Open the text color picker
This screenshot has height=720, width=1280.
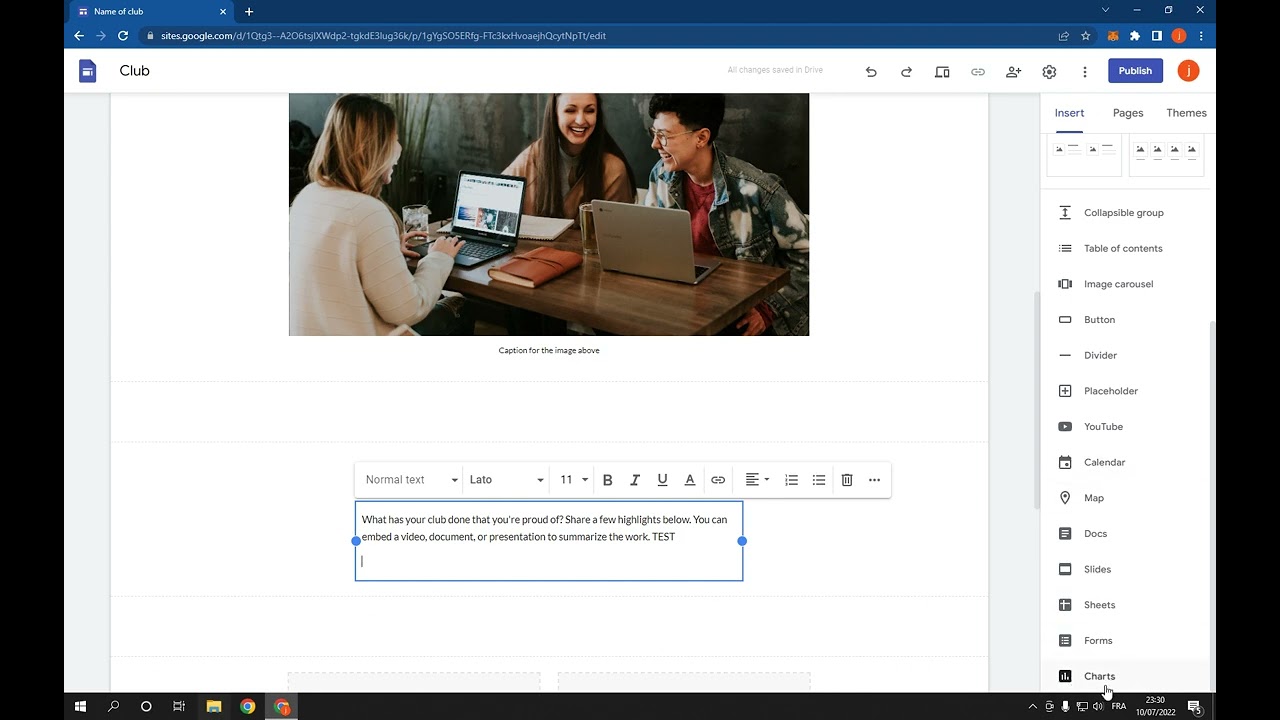pyautogui.click(x=690, y=480)
